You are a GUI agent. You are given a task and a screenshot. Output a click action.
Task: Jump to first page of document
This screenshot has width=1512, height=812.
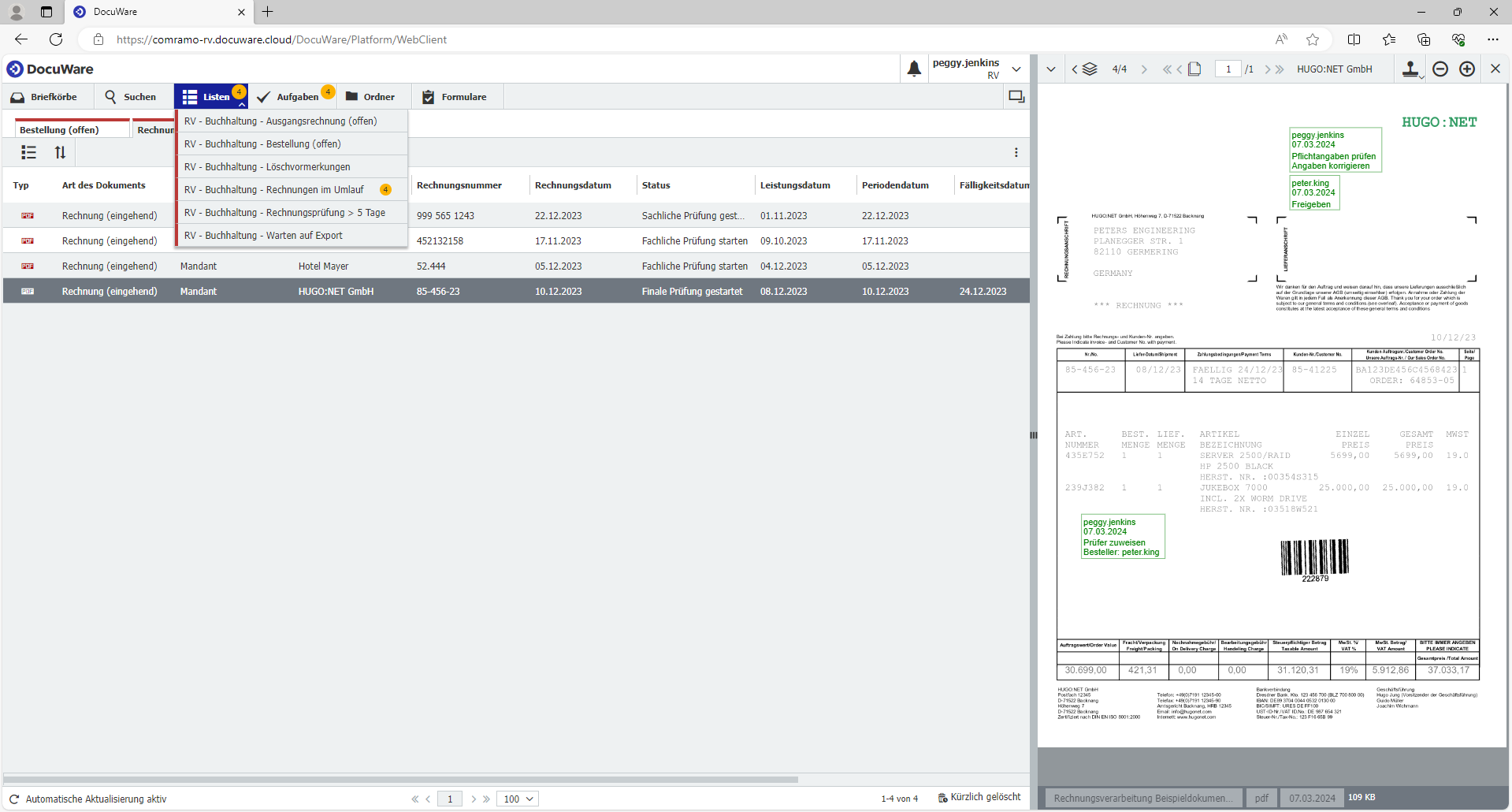coord(1167,69)
